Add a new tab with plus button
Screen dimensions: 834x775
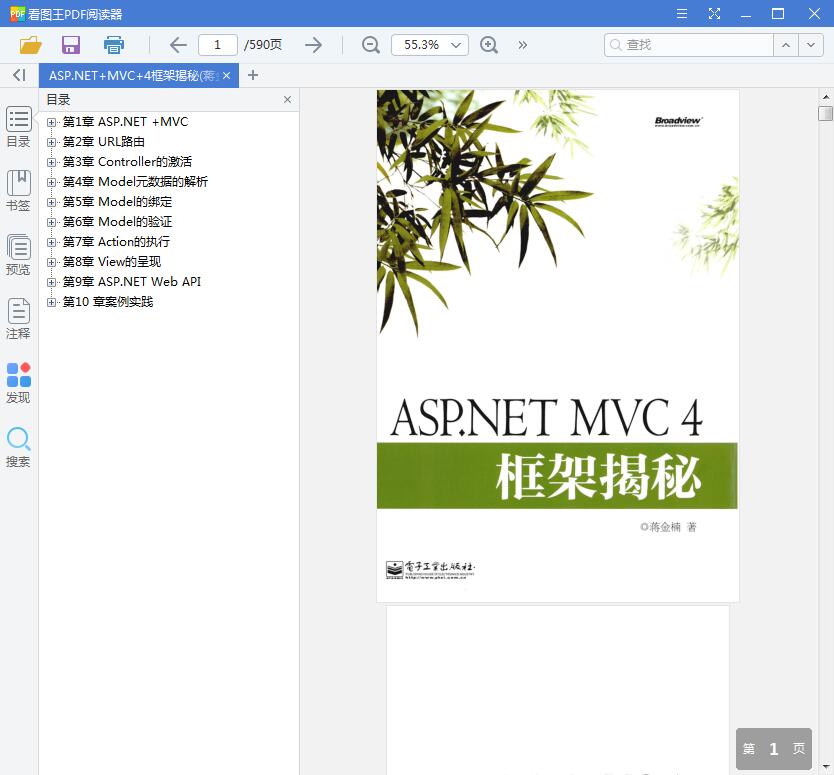click(253, 76)
